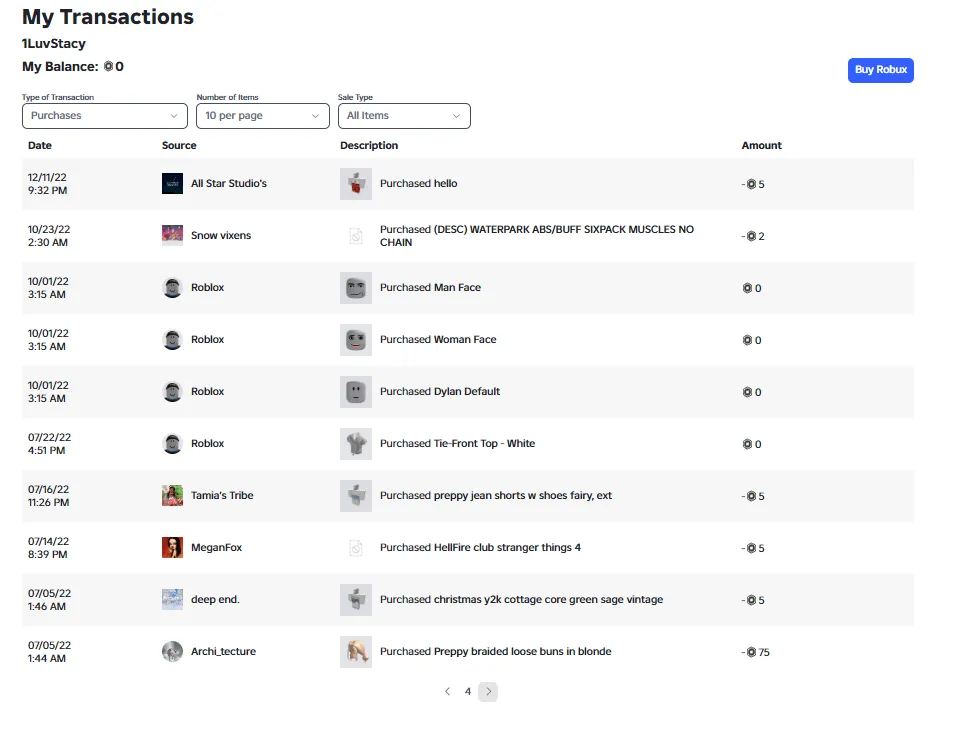View christmas y2k cottage core thumbnail
This screenshot has width=956, height=729.
pyautogui.click(x=356, y=600)
